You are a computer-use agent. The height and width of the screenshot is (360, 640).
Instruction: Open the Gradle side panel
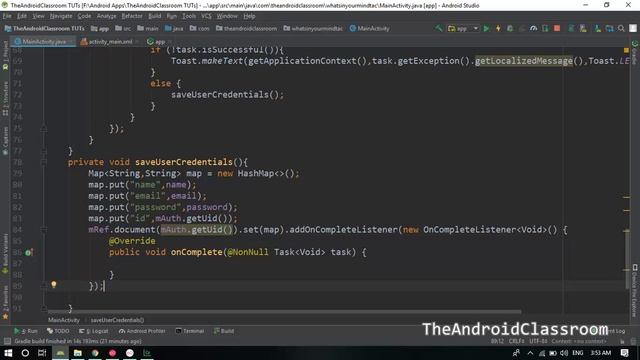coord(635,51)
